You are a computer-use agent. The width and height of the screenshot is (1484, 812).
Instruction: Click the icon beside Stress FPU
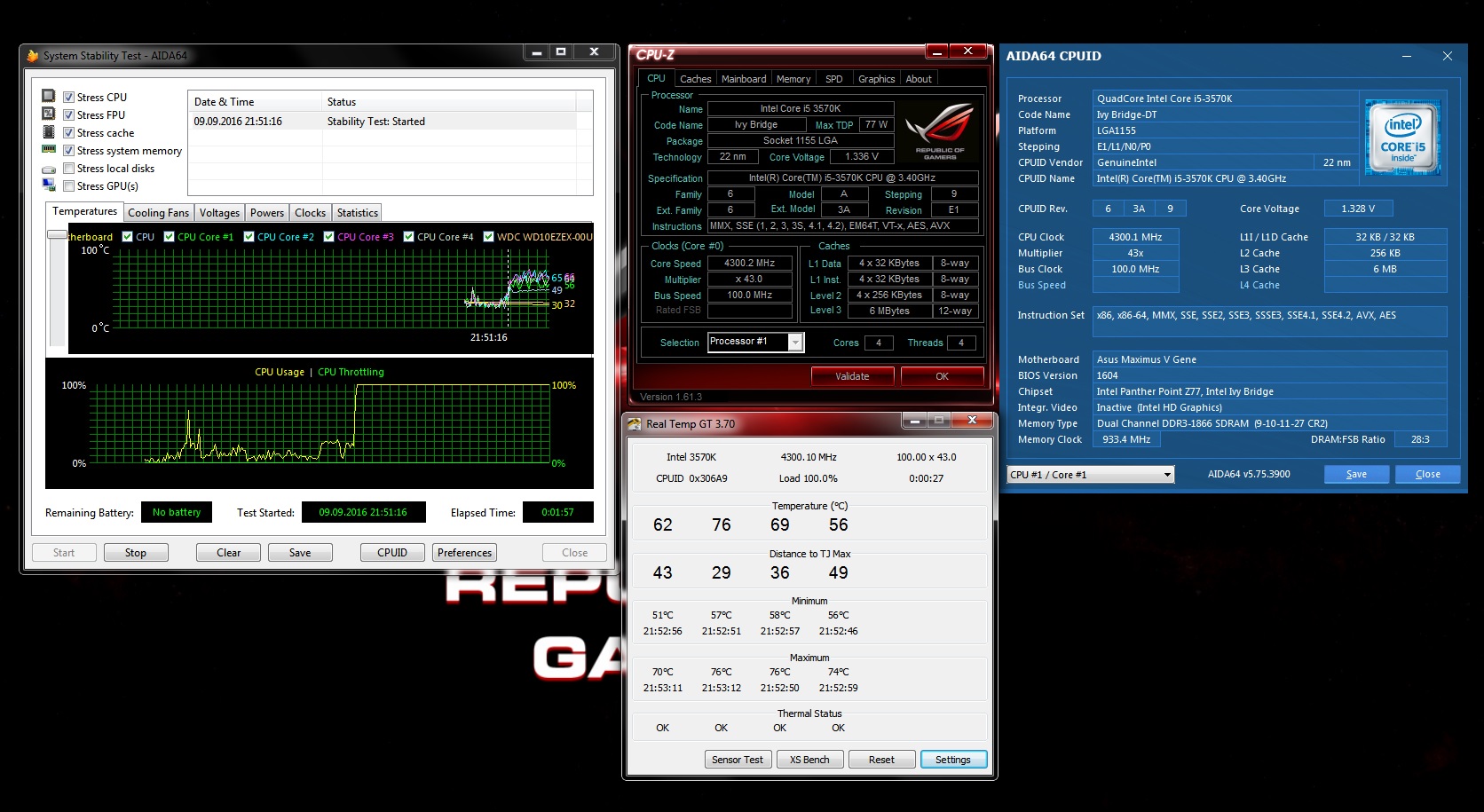coord(49,114)
